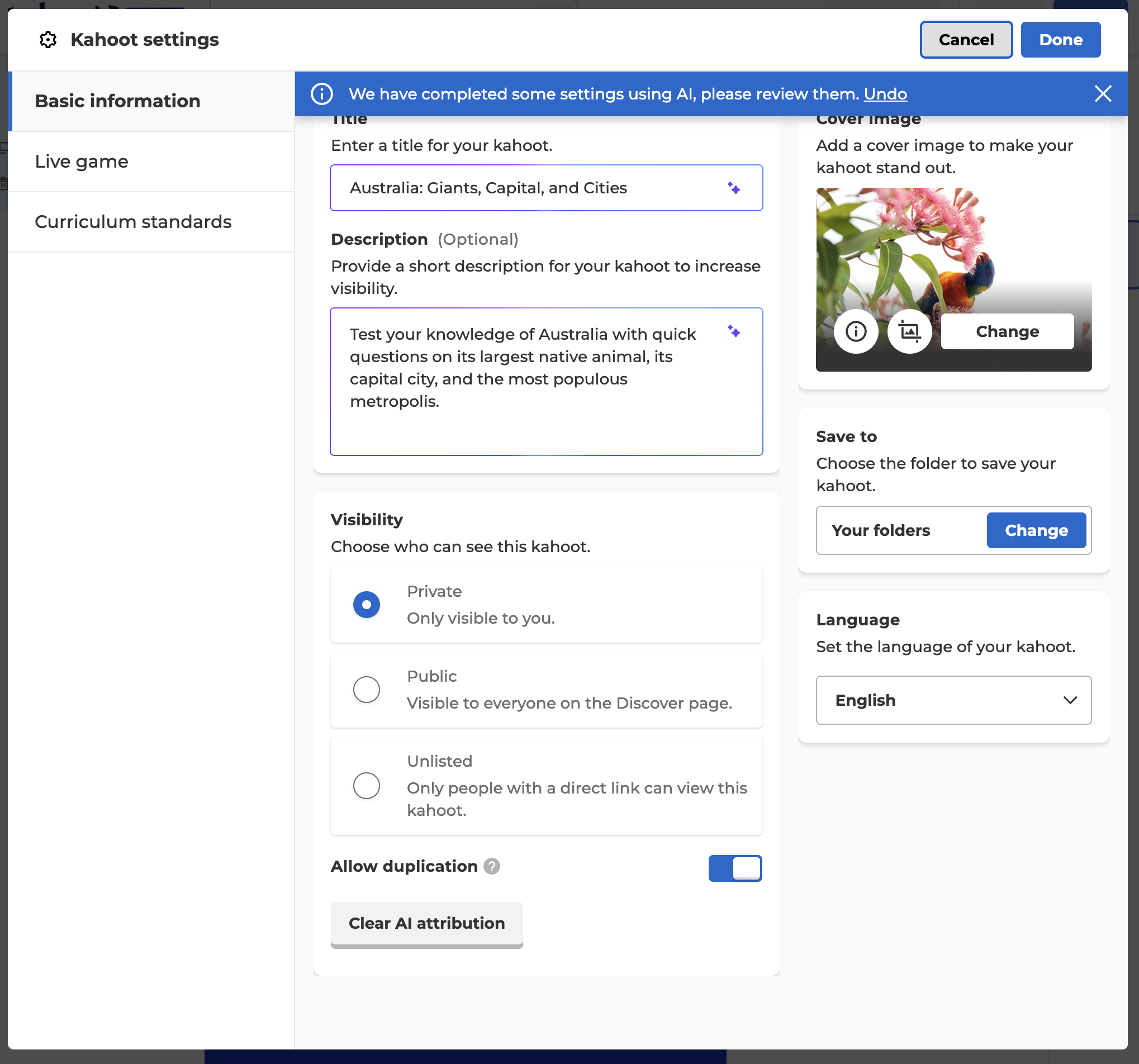Image resolution: width=1139 pixels, height=1064 pixels.
Task: Click Clear AI attribution button
Action: coord(427,924)
